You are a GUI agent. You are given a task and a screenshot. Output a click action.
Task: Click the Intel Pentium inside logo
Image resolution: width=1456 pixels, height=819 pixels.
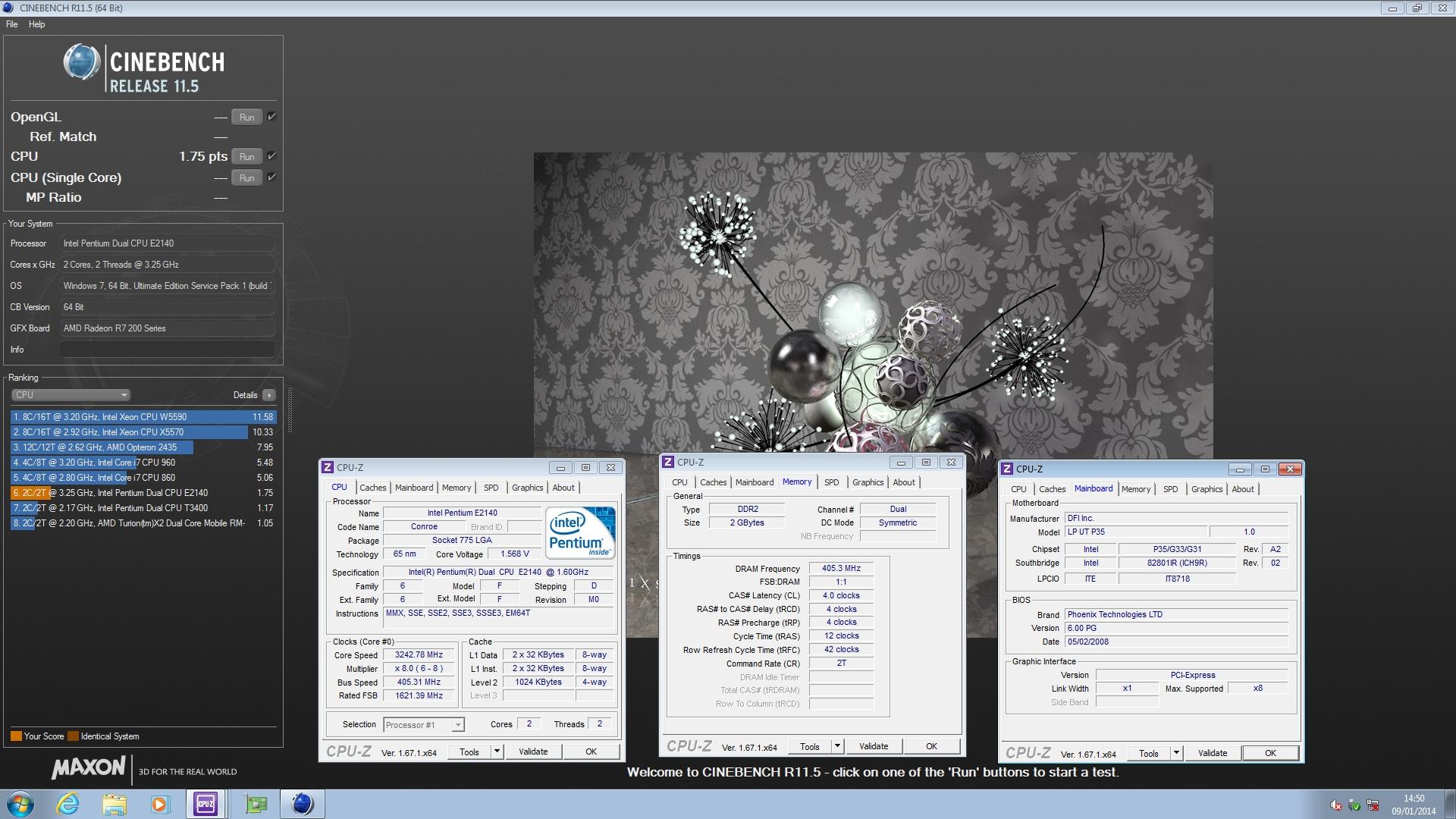(580, 533)
